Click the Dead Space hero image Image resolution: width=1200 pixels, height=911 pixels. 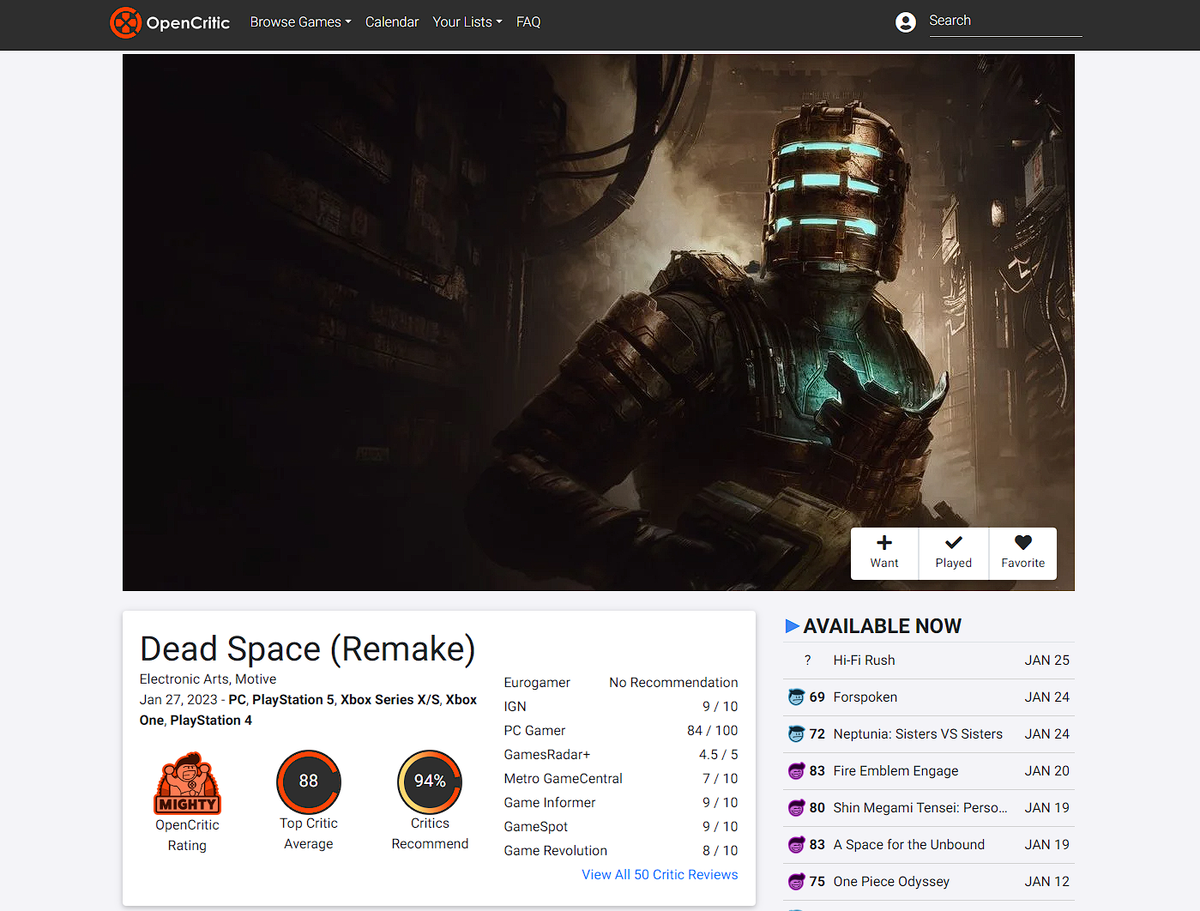[598, 322]
